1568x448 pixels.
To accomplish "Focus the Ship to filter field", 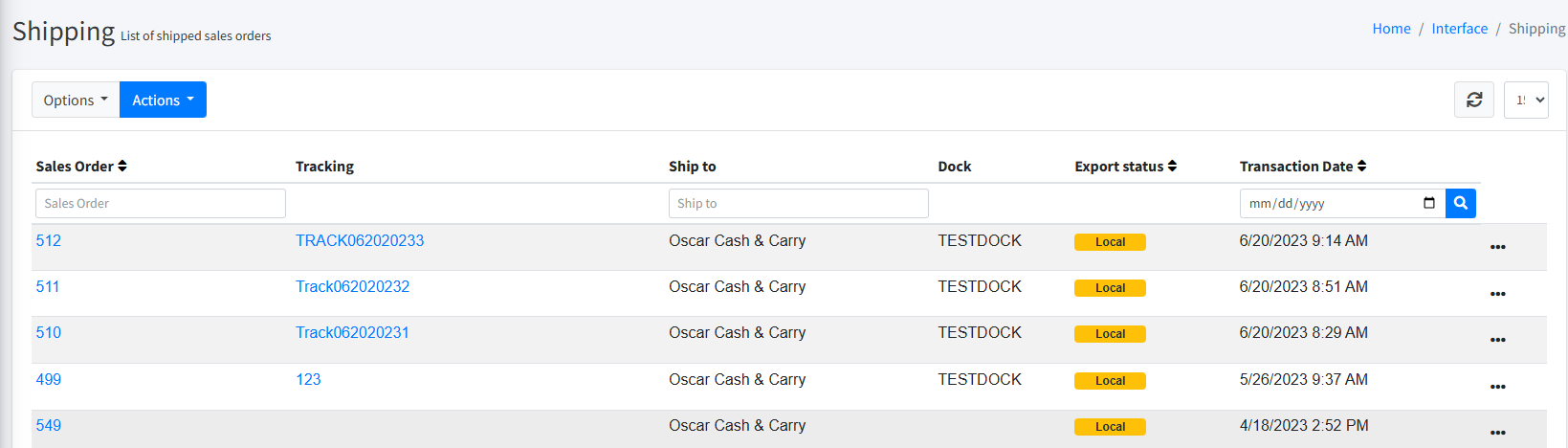I will (798, 203).
